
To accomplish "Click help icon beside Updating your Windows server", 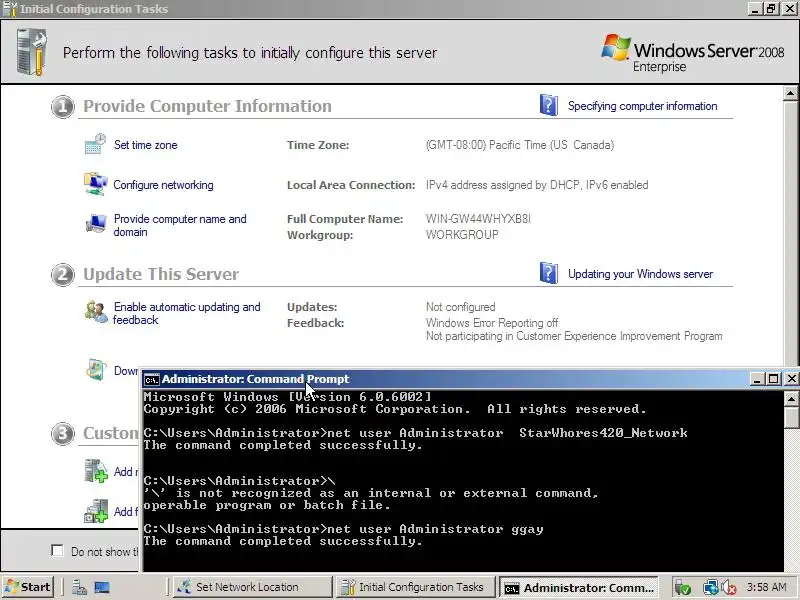I will (x=548, y=273).
